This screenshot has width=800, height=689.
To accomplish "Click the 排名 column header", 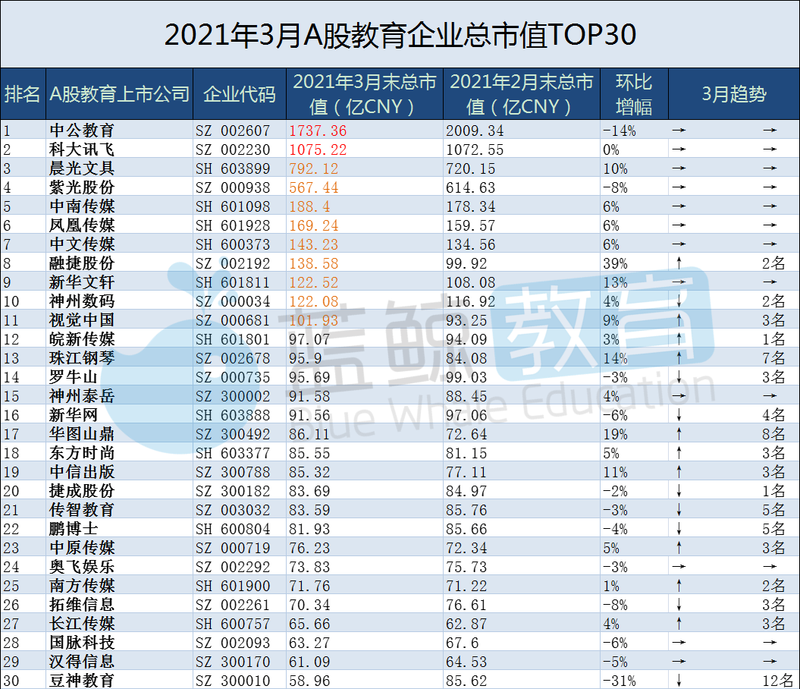I will click(x=22, y=94).
